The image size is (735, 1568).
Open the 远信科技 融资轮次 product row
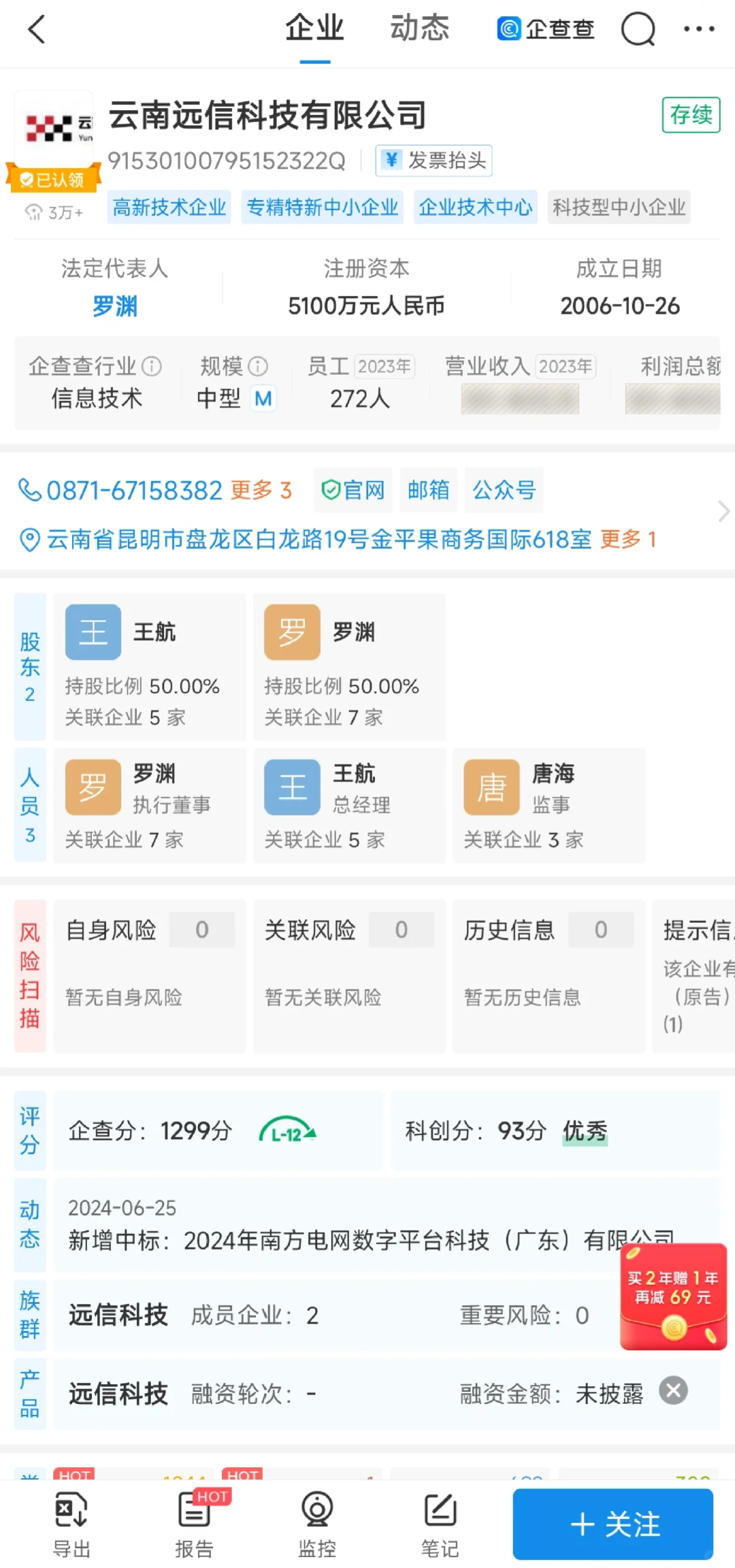pyautogui.click(x=387, y=1393)
